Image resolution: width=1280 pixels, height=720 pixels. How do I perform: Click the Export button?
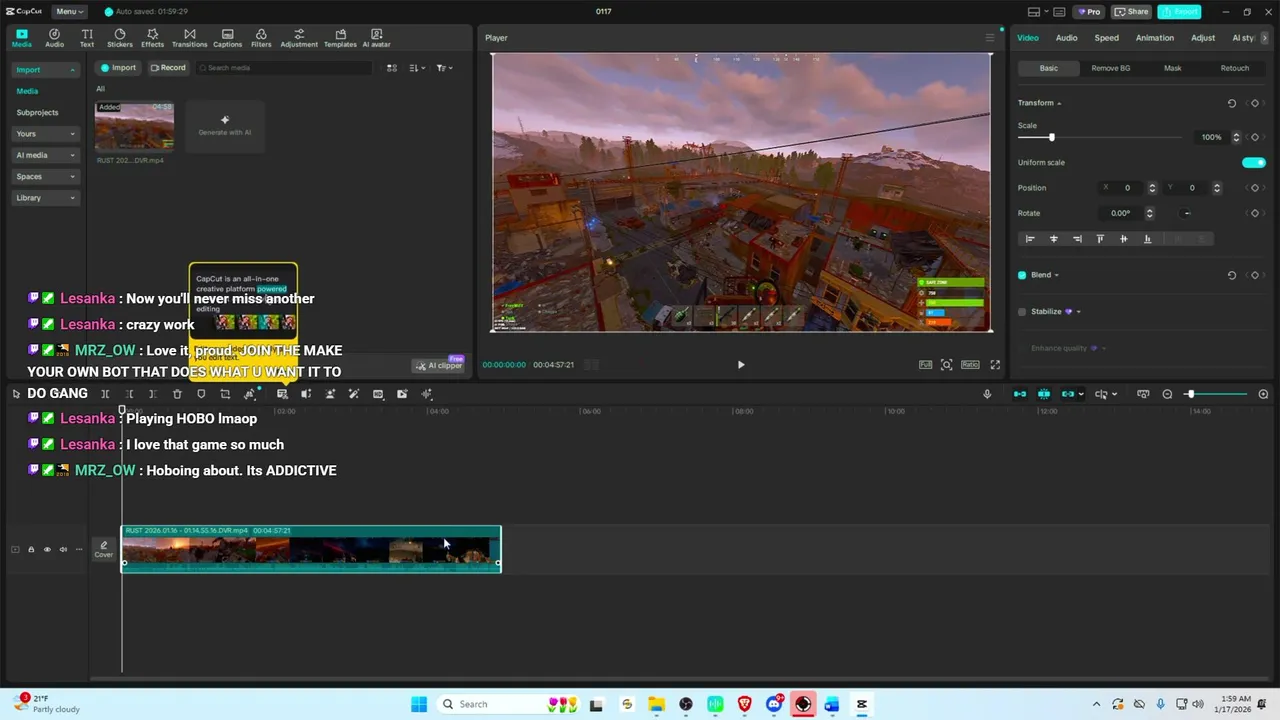coord(1179,12)
